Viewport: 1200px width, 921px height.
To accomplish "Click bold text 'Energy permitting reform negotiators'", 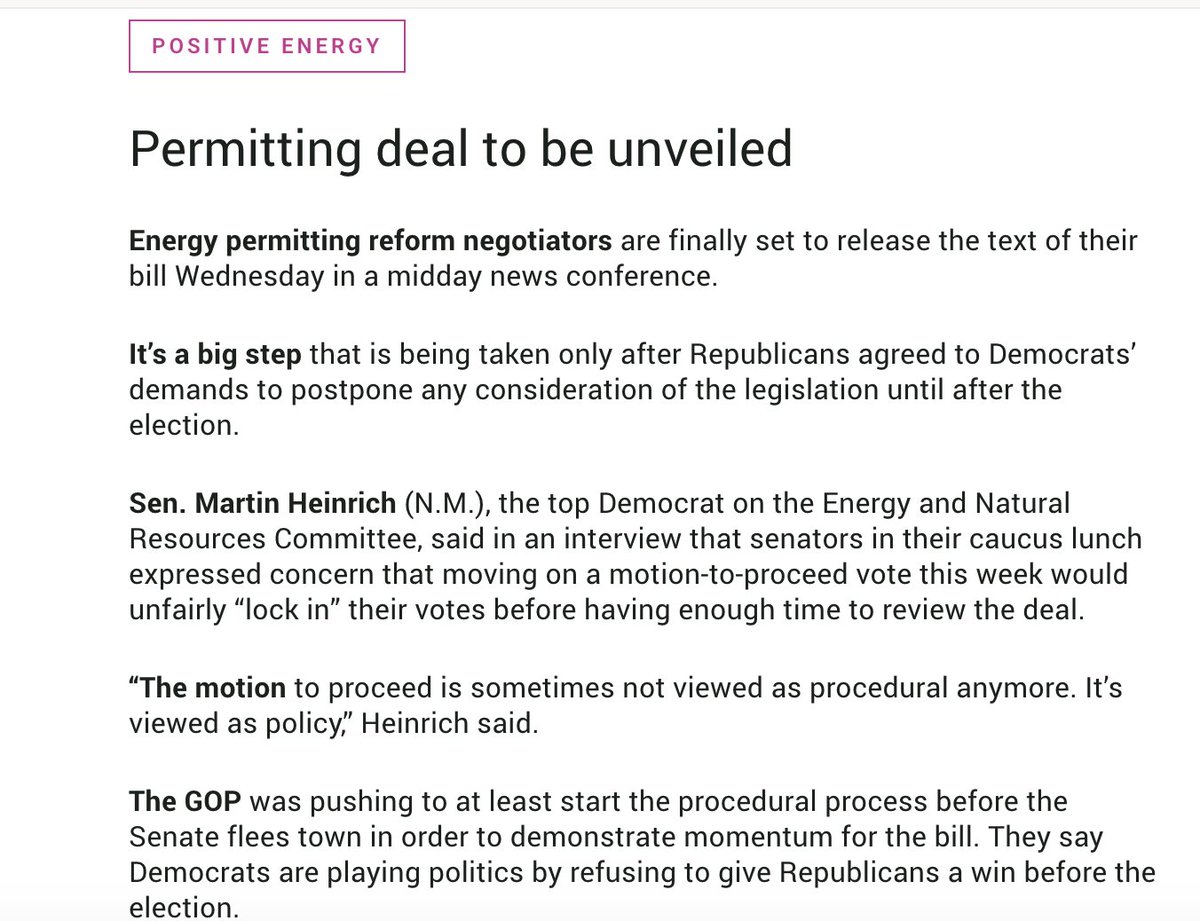I will click(x=371, y=241).
